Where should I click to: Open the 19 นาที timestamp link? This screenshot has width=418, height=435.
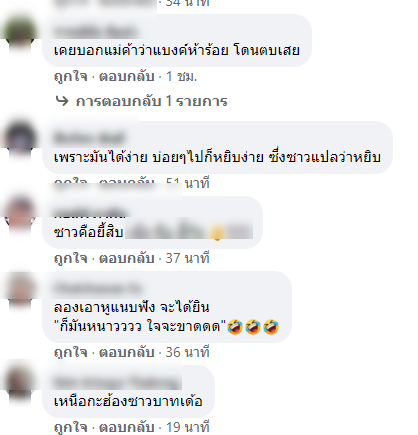(x=188, y=427)
